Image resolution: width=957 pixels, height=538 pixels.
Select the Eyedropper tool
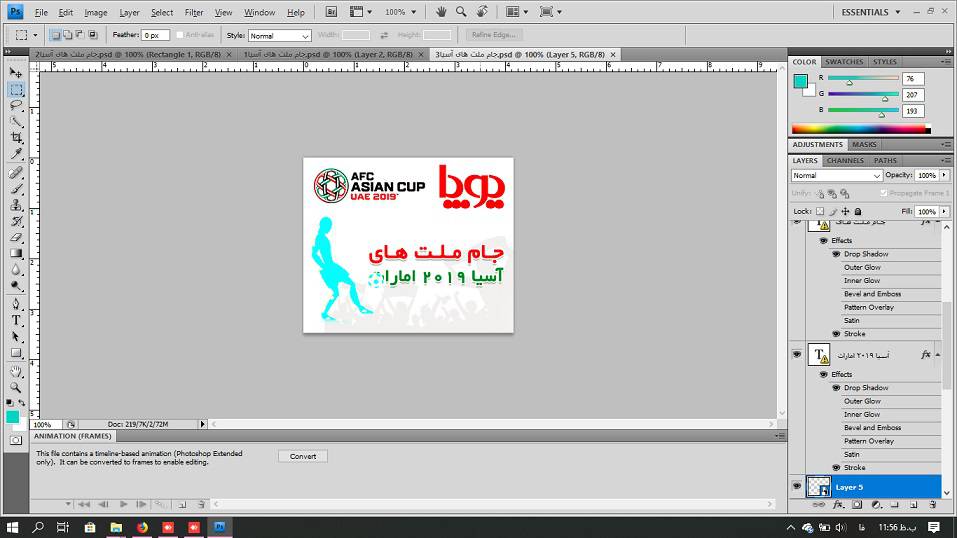(x=16, y=154)
